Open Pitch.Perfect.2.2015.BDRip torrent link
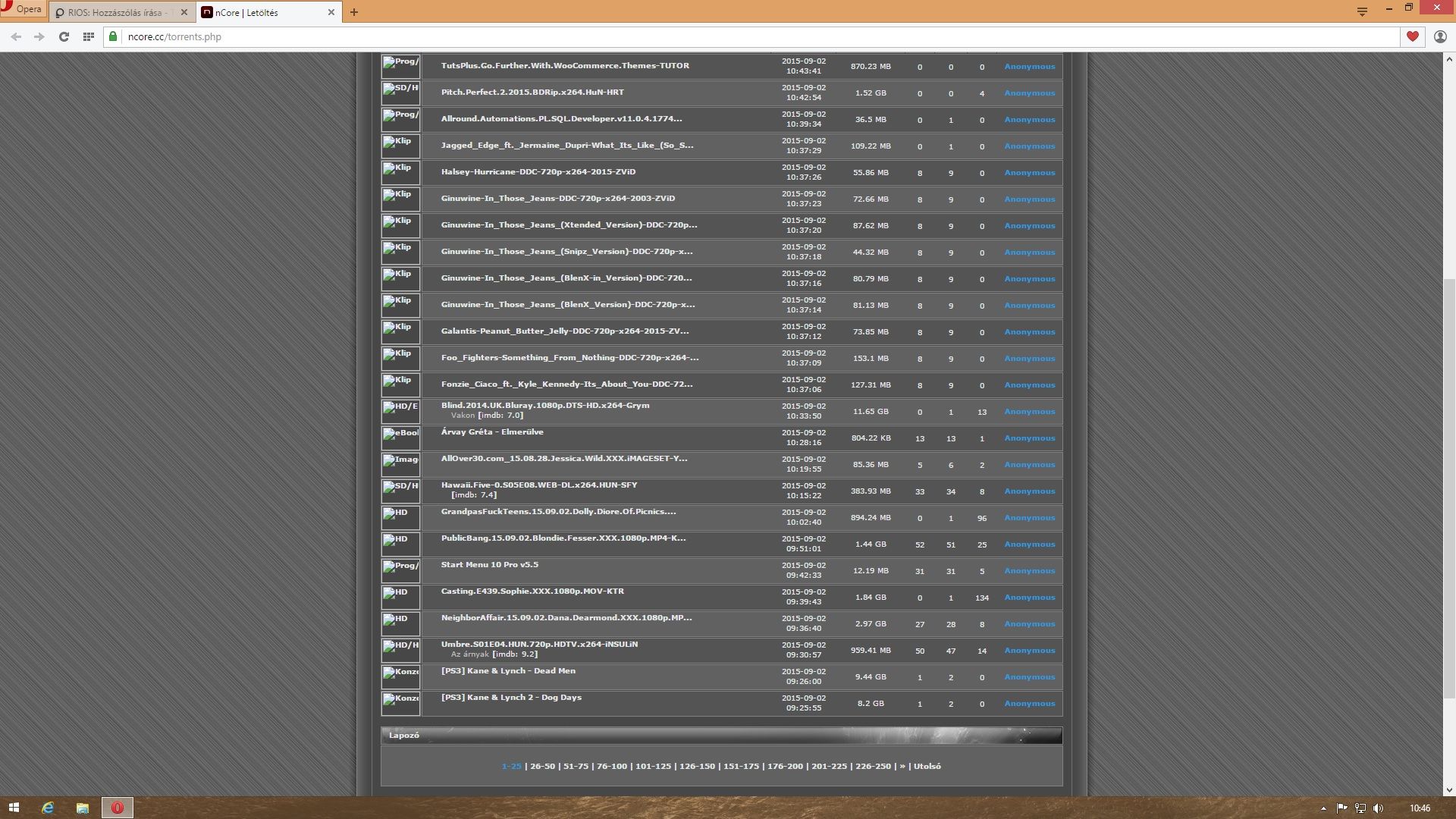The image size is (1456, 819). point(532,93)
